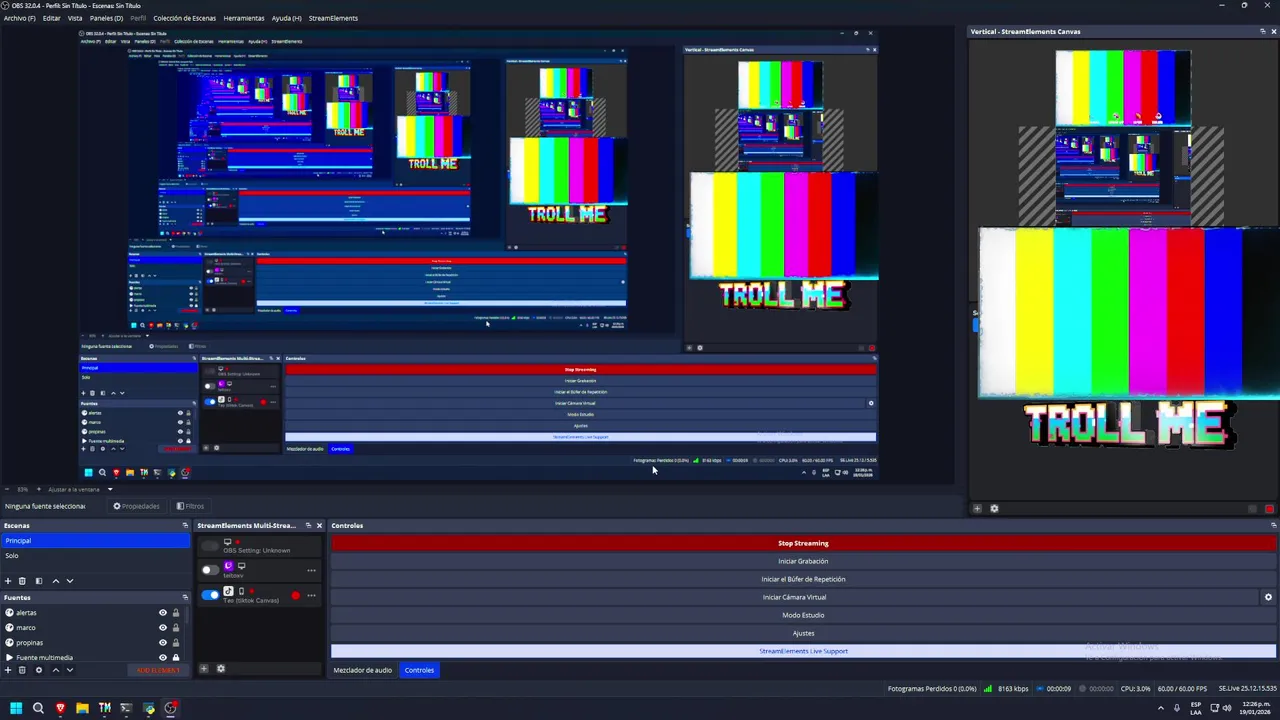1280x720 pixels.
Task: Click ADD ELEMENT button in Fuentes
Action: click(x=158, y=670)
